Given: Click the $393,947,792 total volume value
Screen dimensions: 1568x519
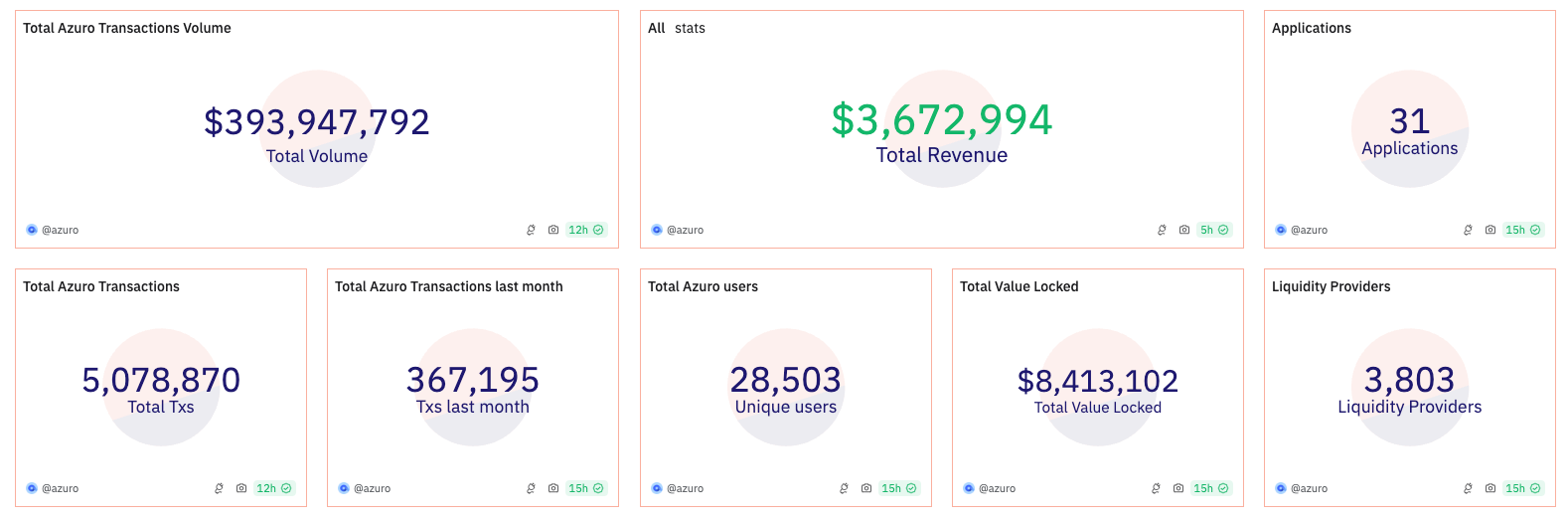Looking at the screenshot, I should coord(317,122).
